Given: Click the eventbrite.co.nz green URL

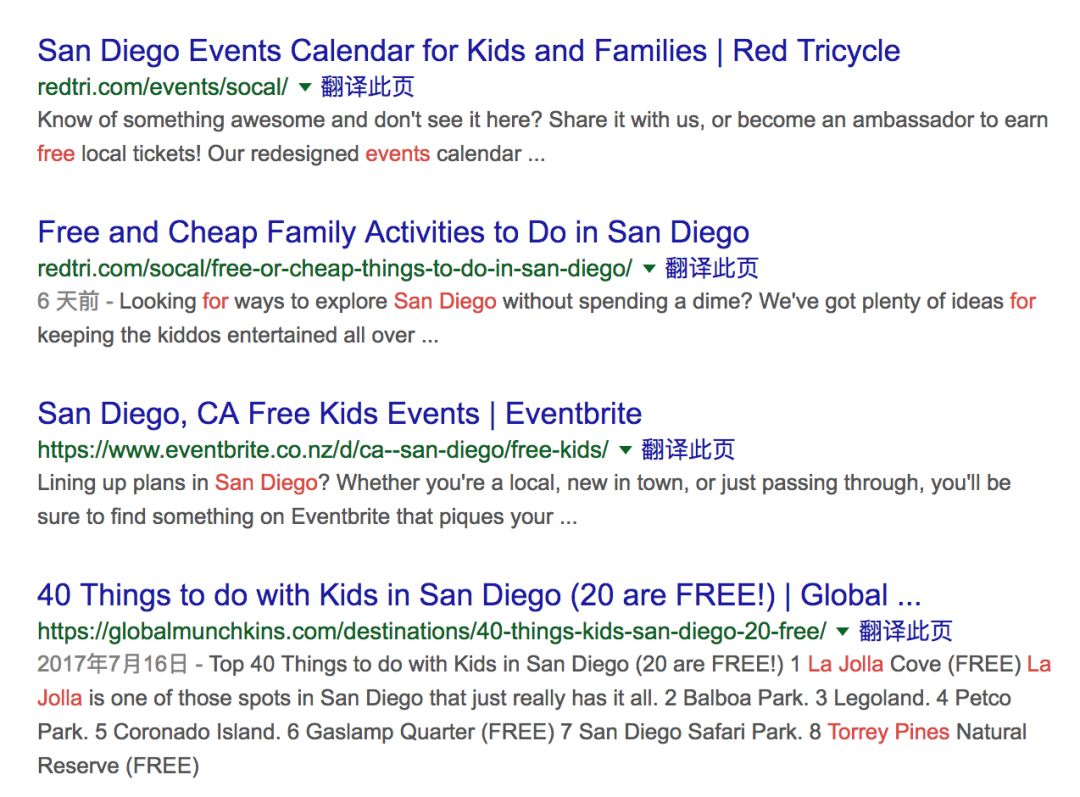Looking at the screenshot, I should [323, 450].
